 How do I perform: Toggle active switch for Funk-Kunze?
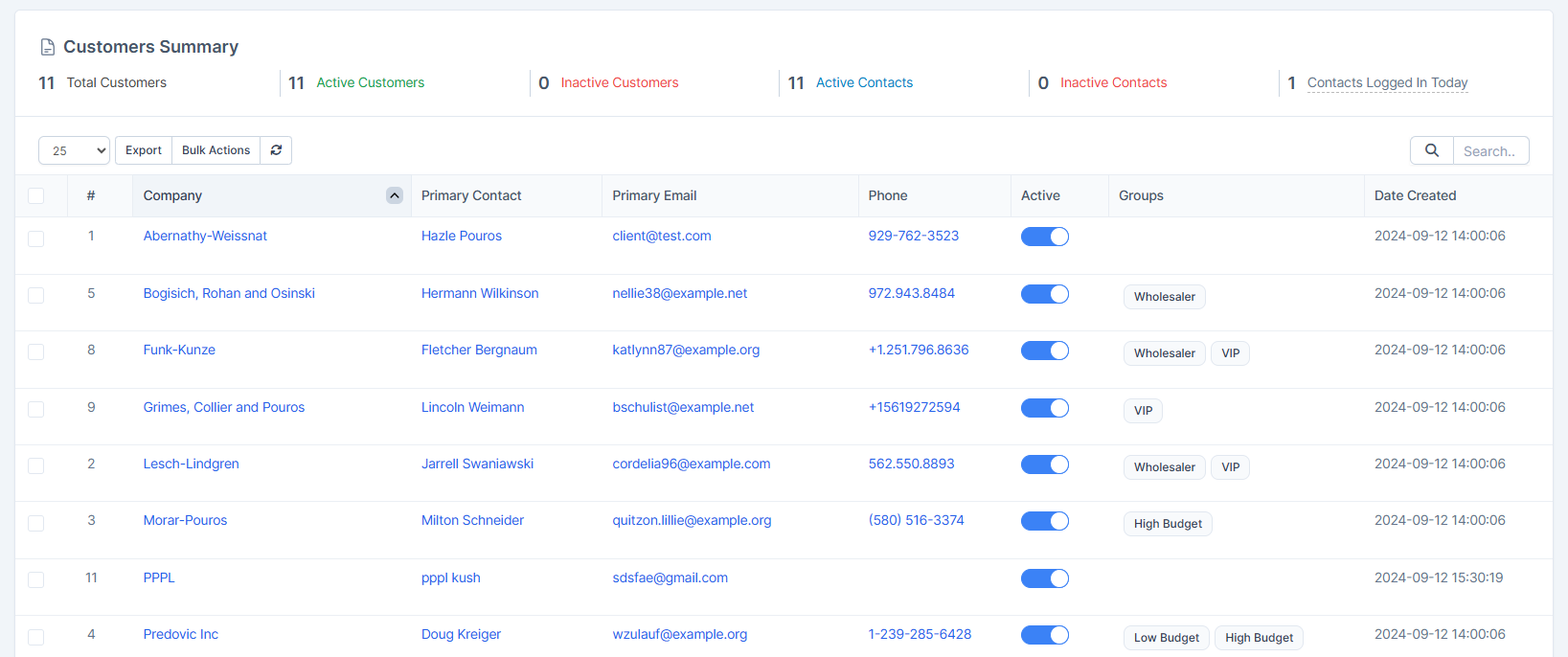pyautogui.click(x=1045, y=351)
